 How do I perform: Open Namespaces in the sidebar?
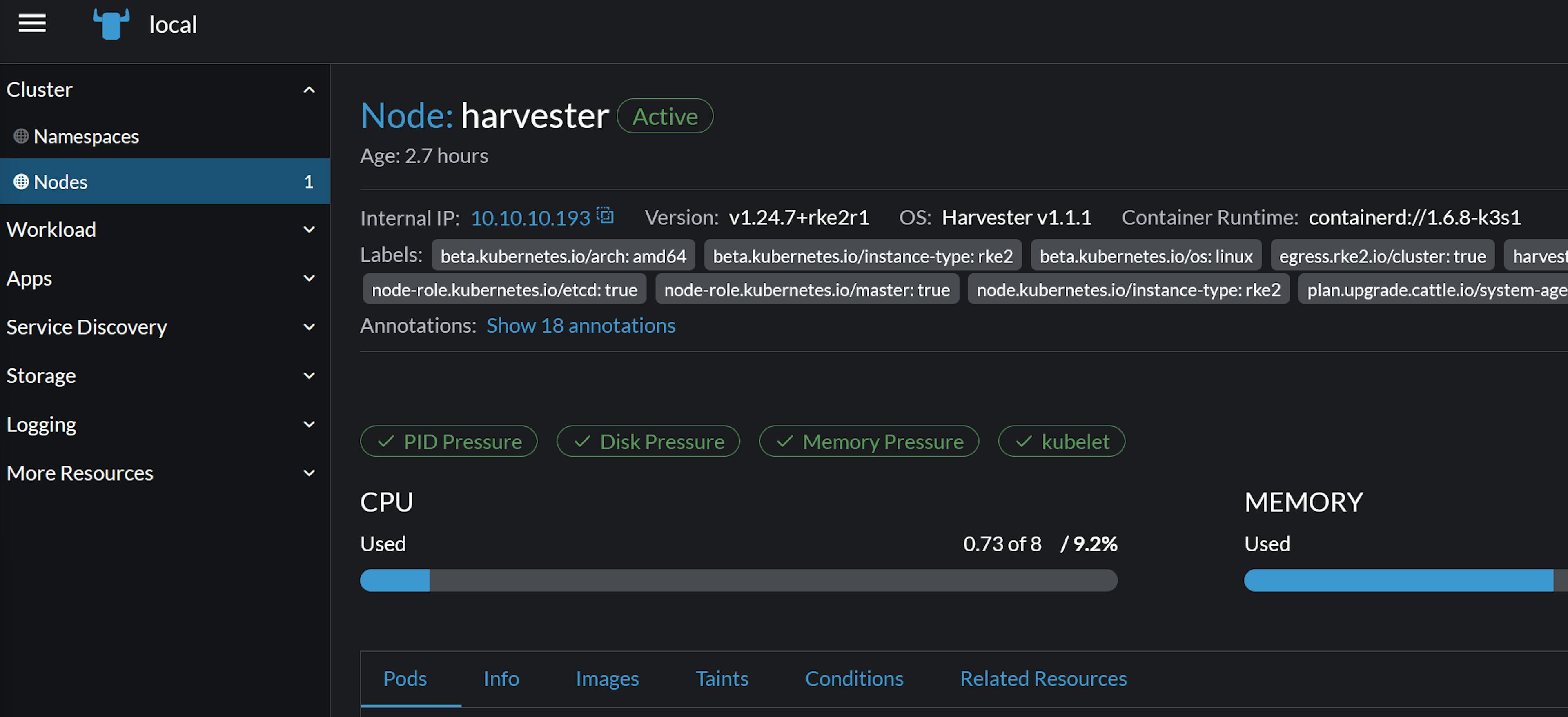[164, 136]
